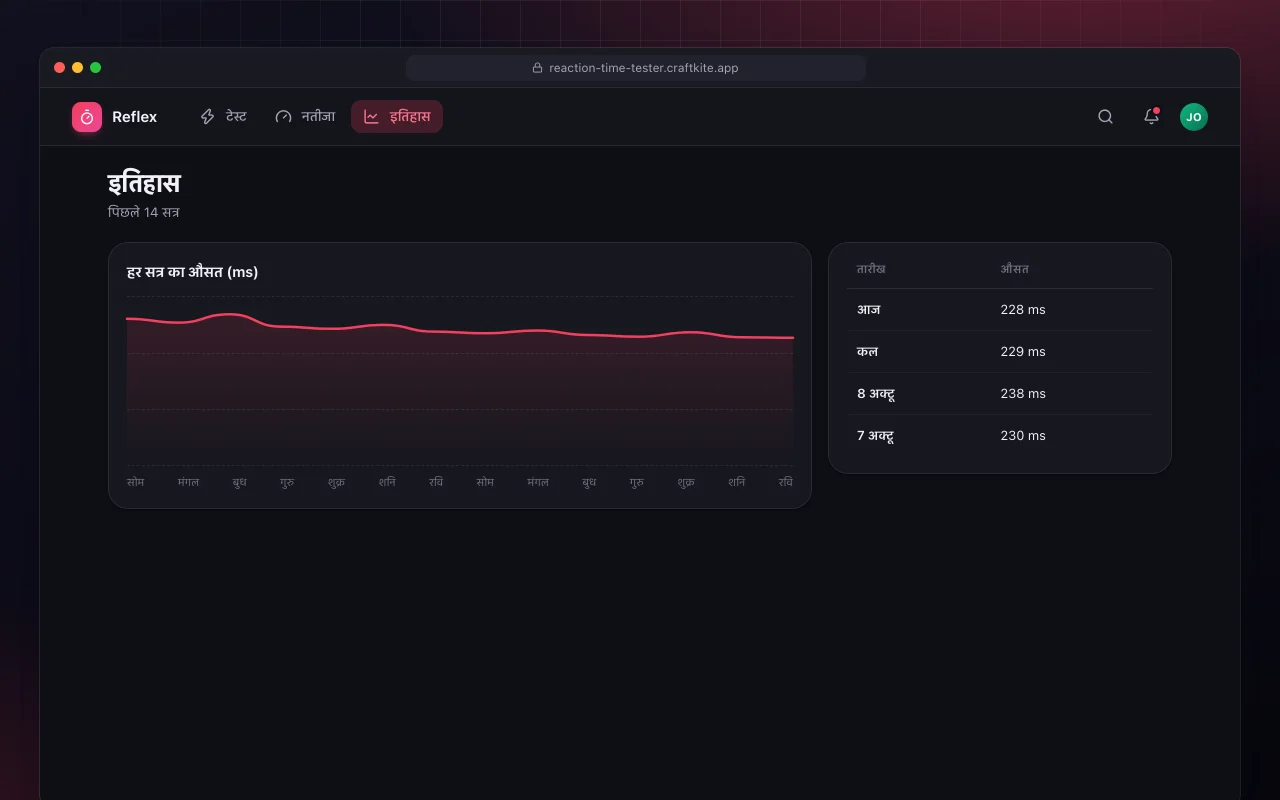The image size is (1280, 800).
Task: Select the आज row in the table
Action: (x=1000, y=310)
